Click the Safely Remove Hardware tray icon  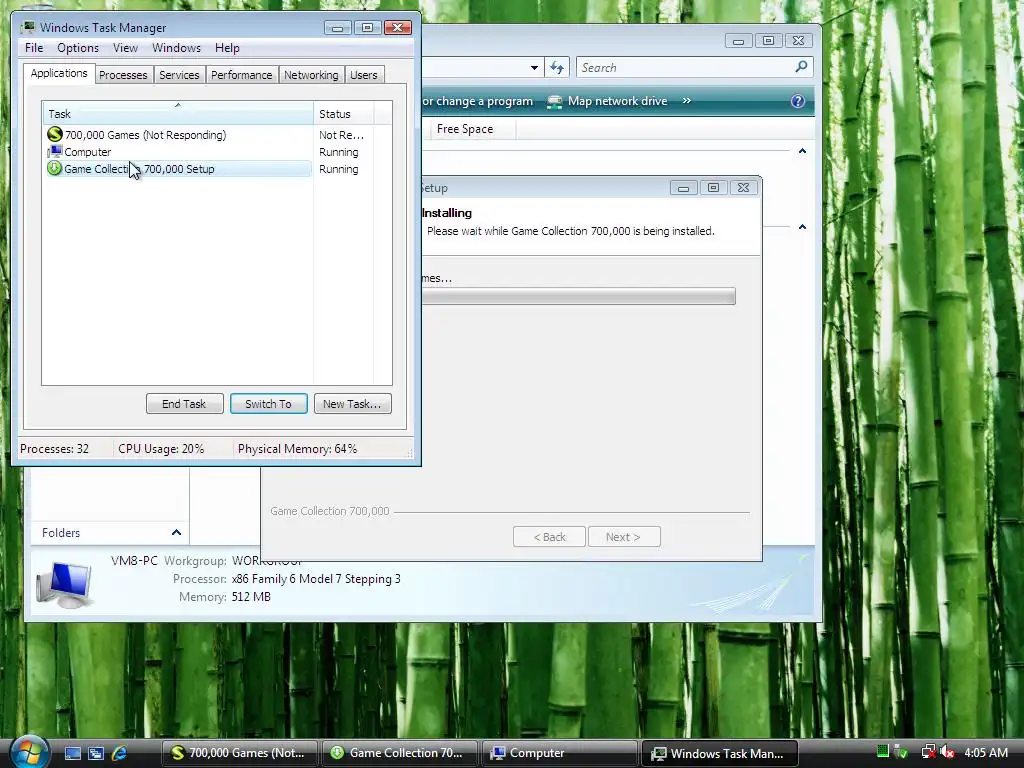tap(901, 752)
